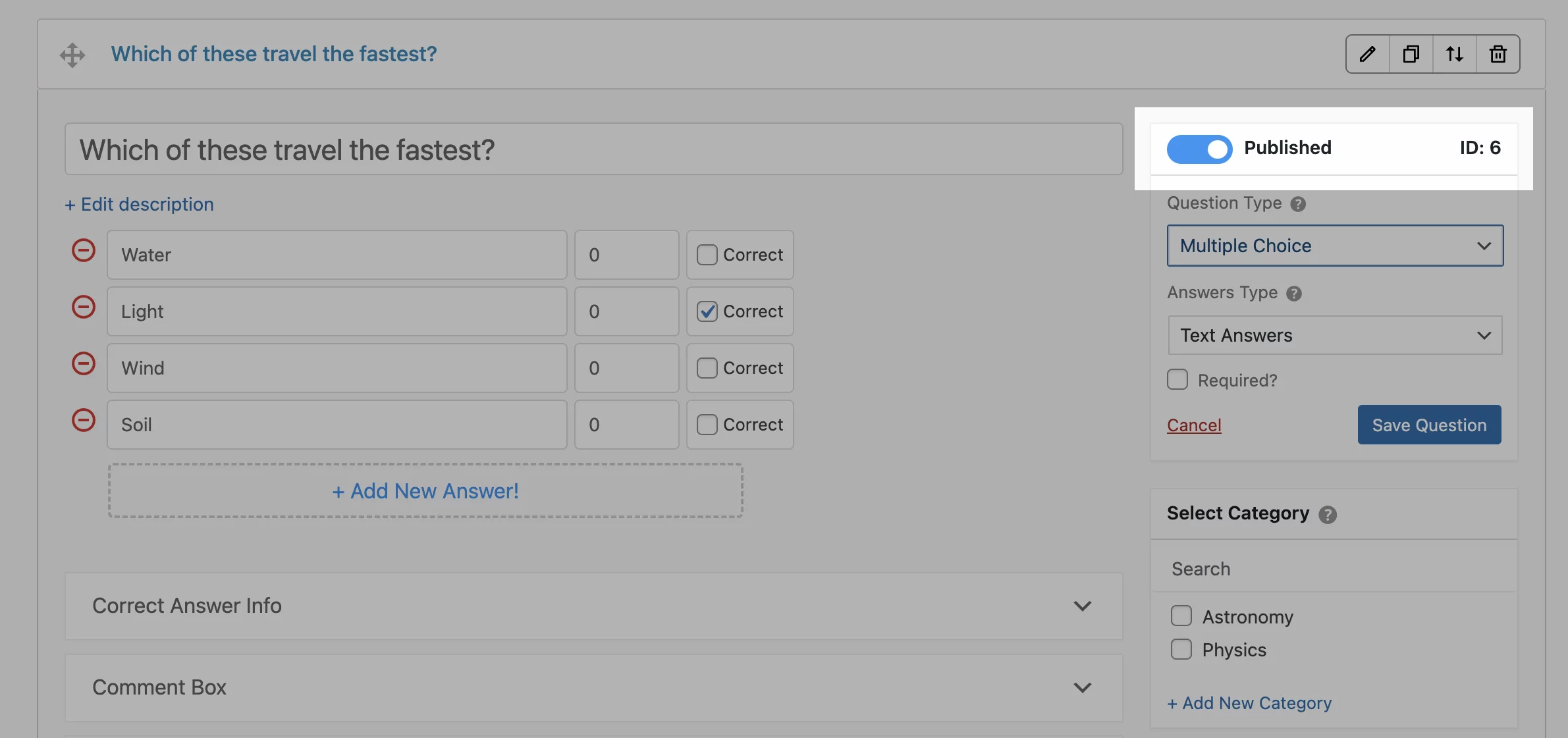This screenshot has width=1568, height=738.
Task: Click the trash icon to delete question
Action: pyautogui.click(x=1498, y=54)
